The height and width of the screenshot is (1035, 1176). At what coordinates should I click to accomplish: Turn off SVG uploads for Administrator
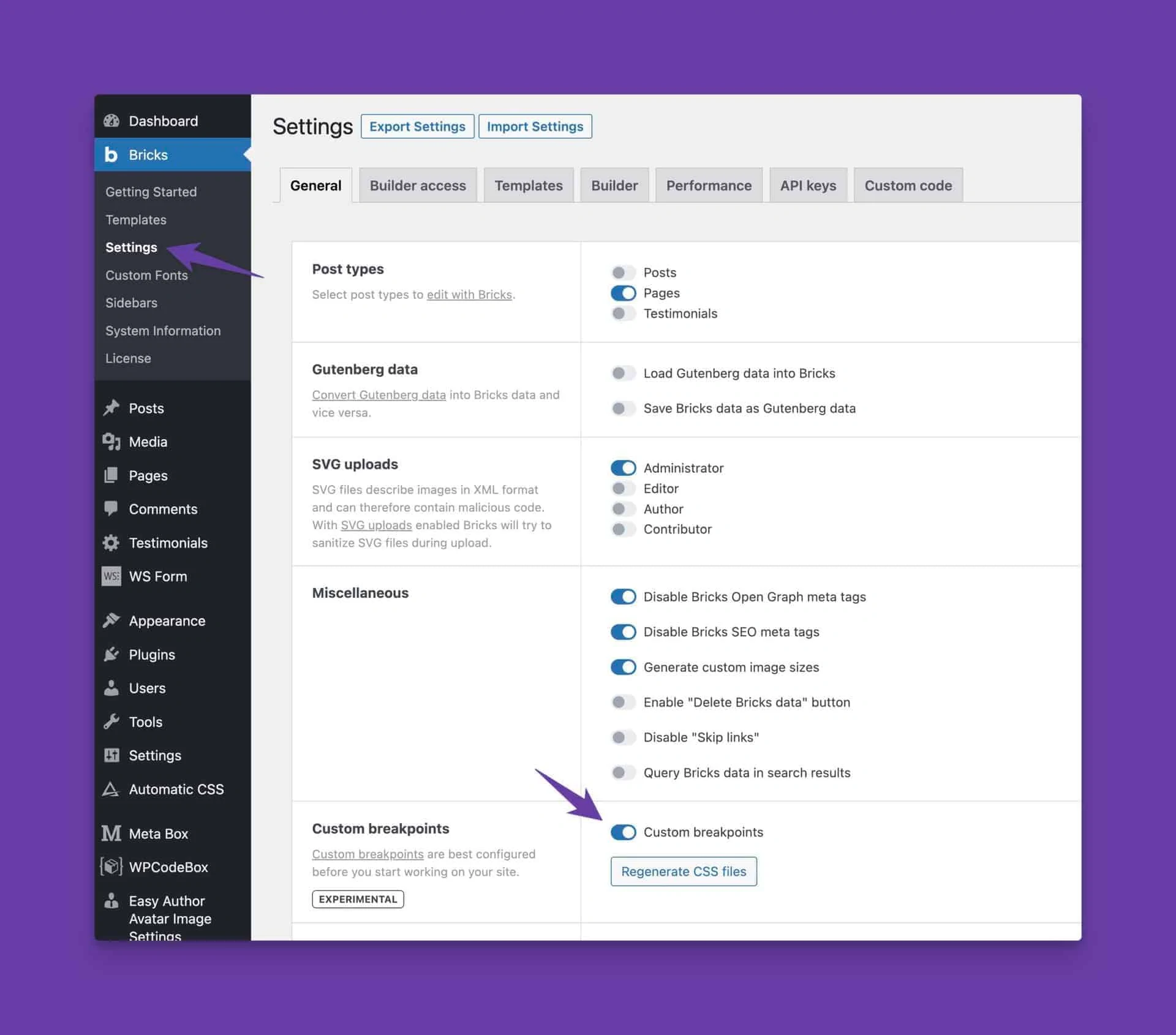click(x=623, y=468)
